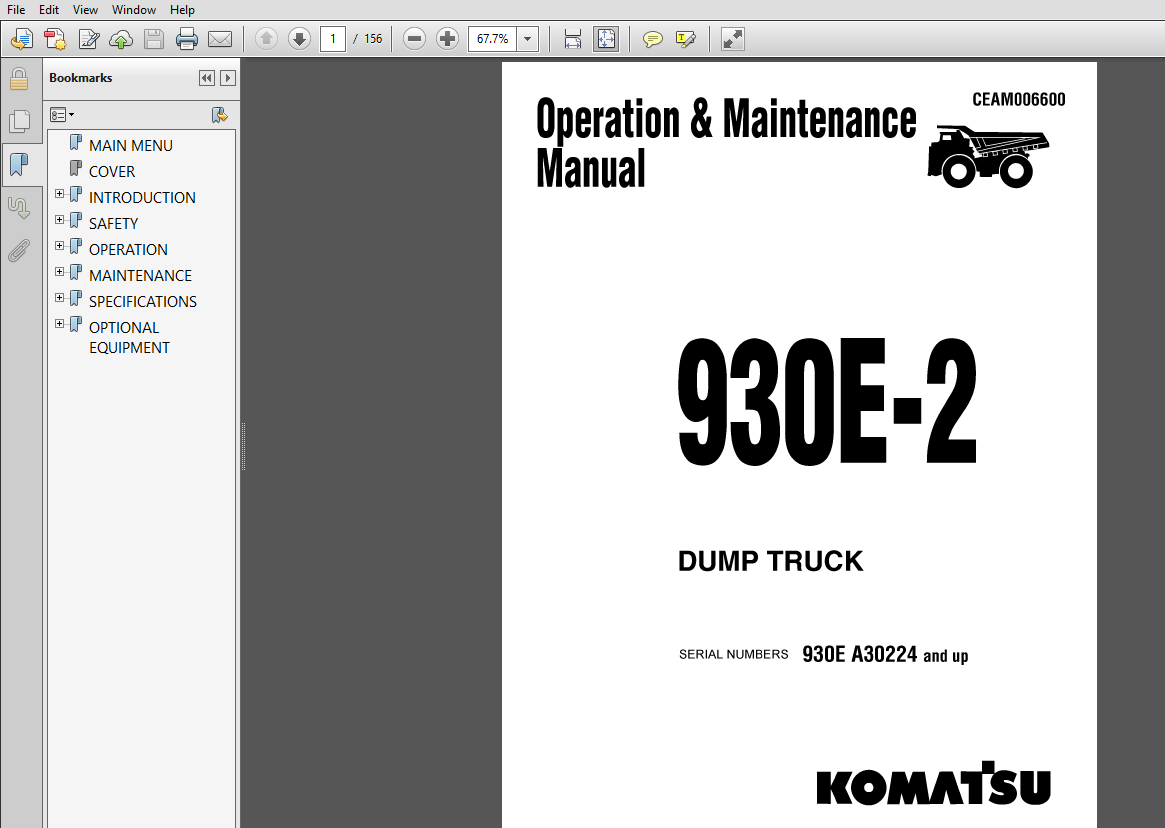Open the bookmark options dropdown
Screen dimensions: 1165x828
click(x=62, y=114)
